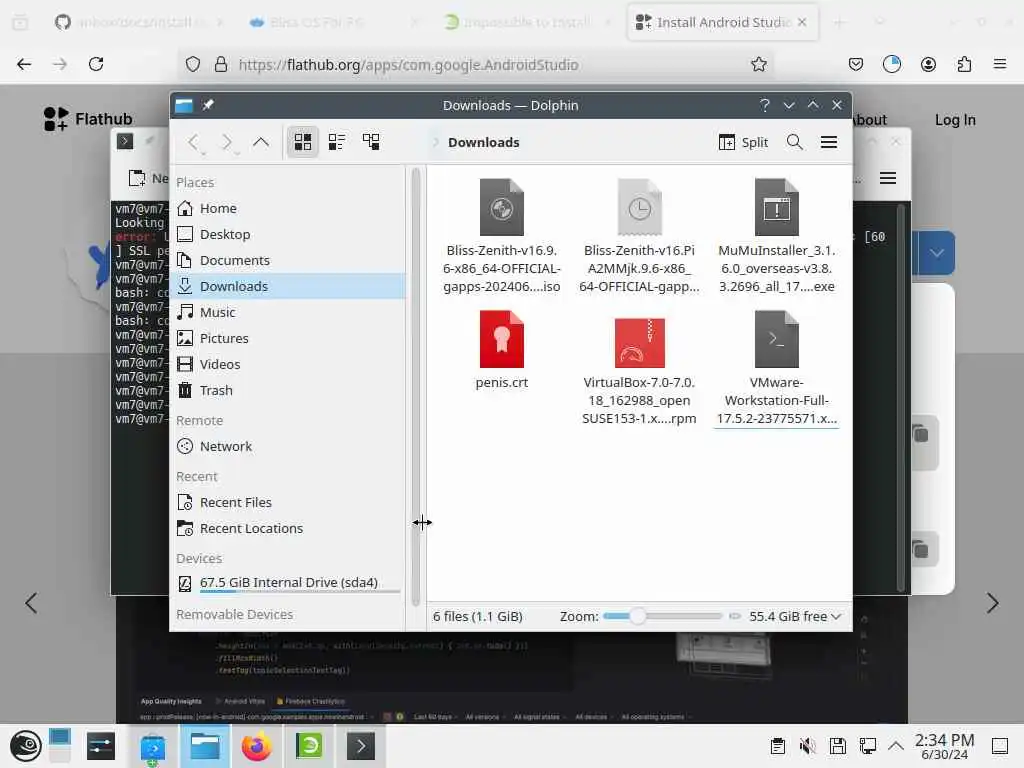Open the terminal window hamburger menu
The image size is (1024, 768).
888,178
